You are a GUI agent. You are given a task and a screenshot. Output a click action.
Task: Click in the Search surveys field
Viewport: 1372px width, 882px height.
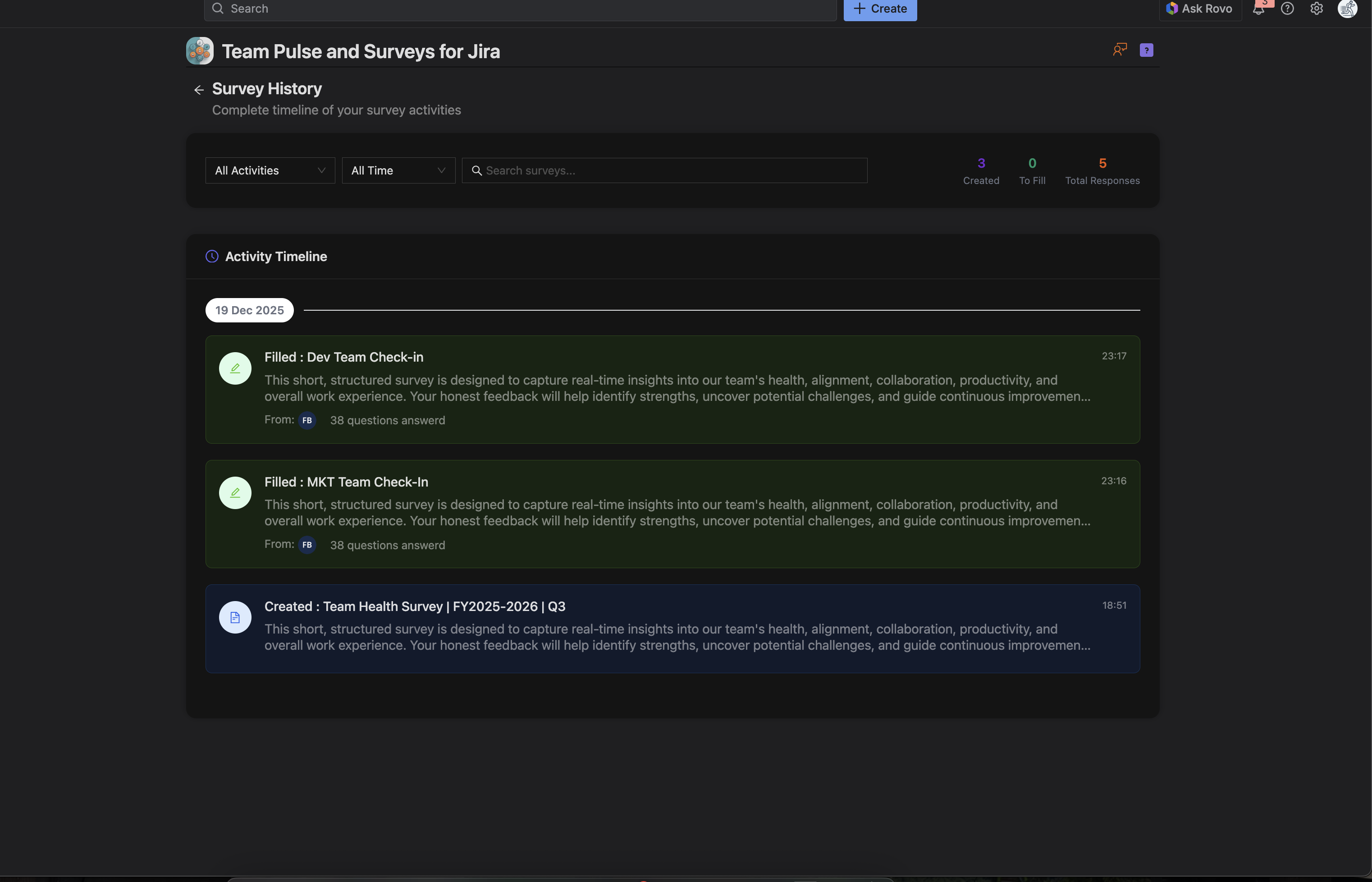pos(664,170)
